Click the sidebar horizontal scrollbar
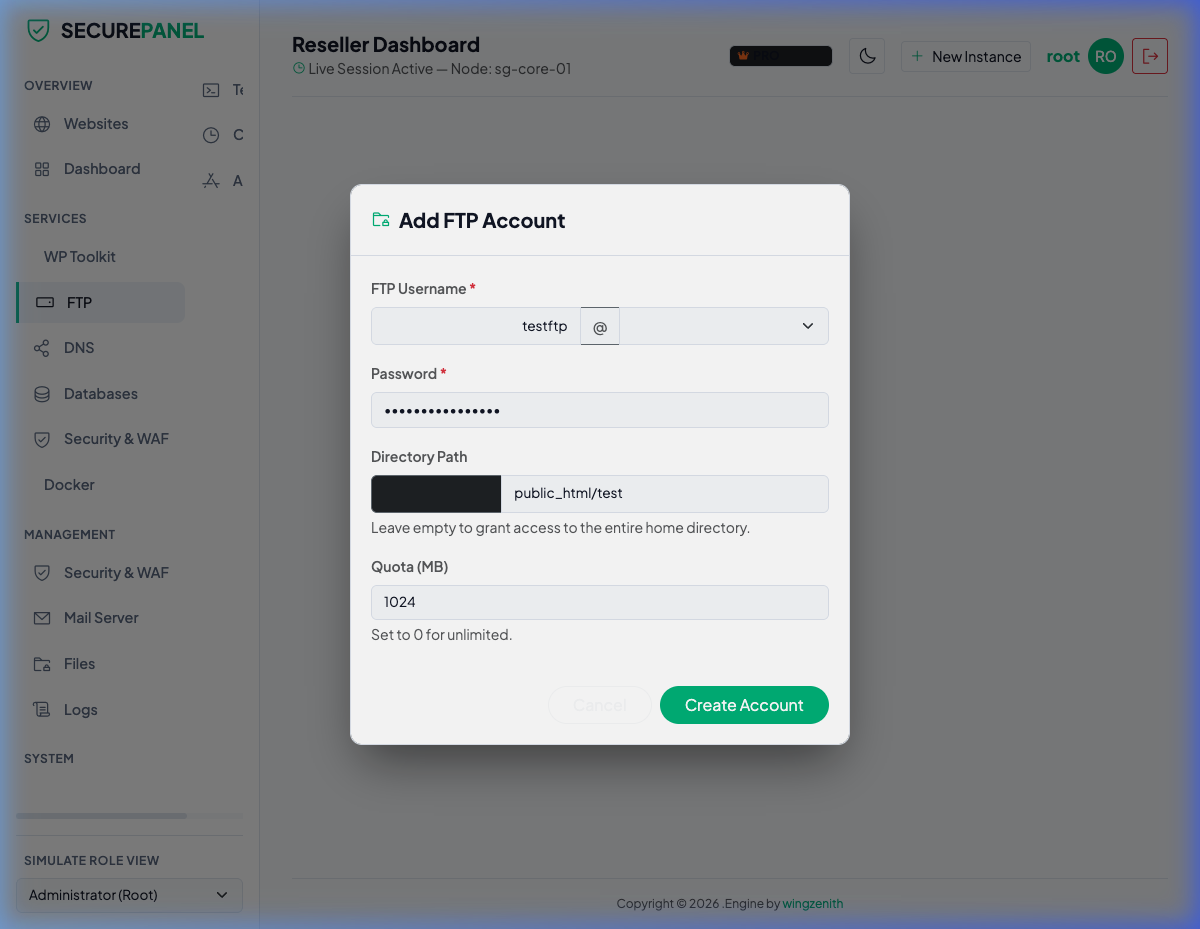This screenshot has width=1200, height=929. click(101, 816)
